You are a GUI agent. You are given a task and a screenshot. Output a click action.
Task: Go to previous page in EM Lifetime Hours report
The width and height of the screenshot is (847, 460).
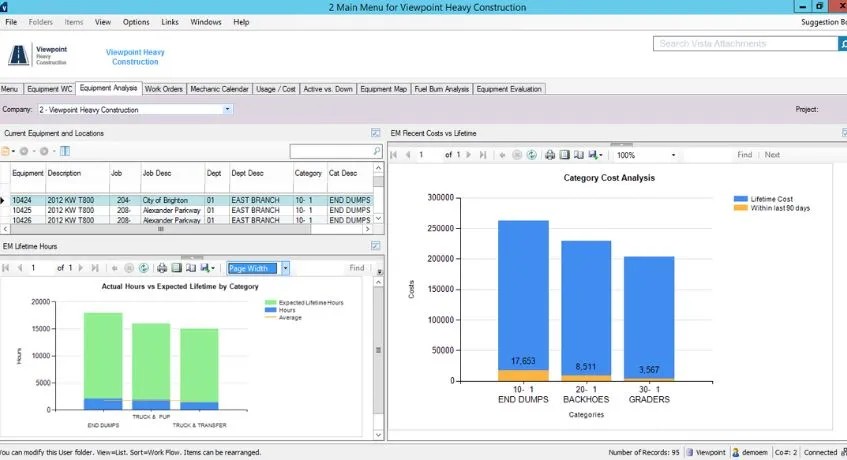click(x=20, y=268)
